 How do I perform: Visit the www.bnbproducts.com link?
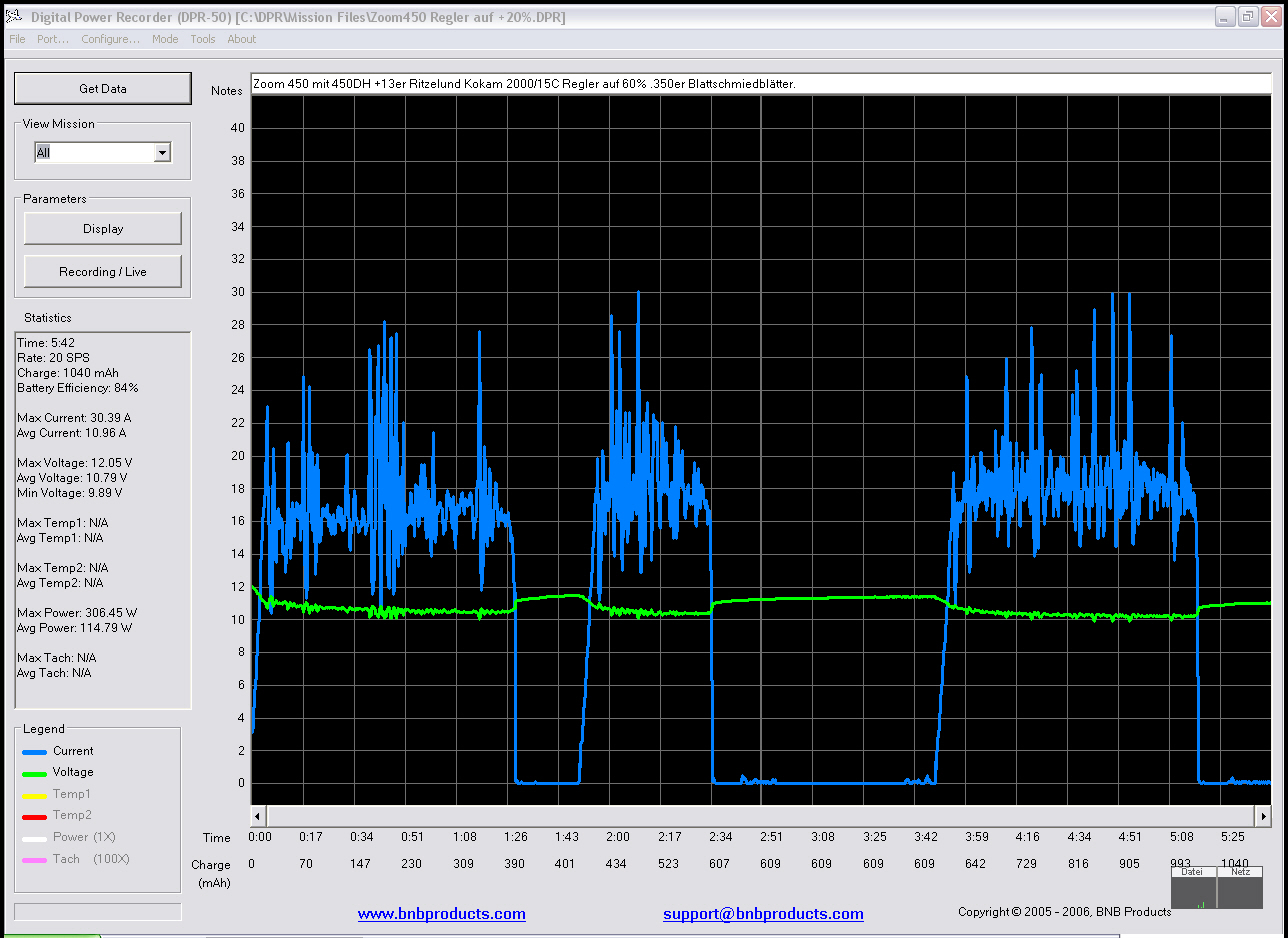pos(442,914)
